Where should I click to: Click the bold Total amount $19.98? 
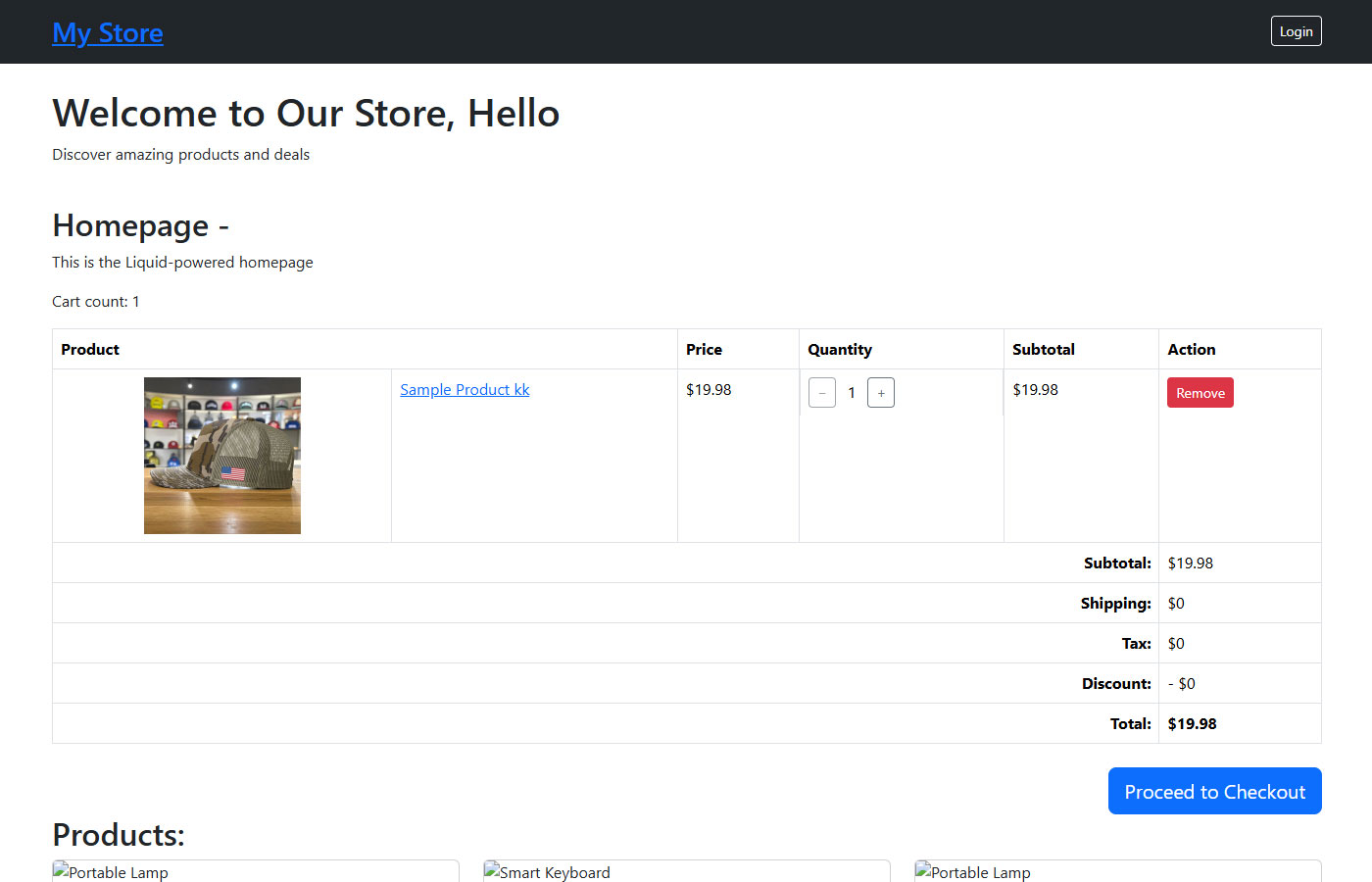[x=1192, y=724]
